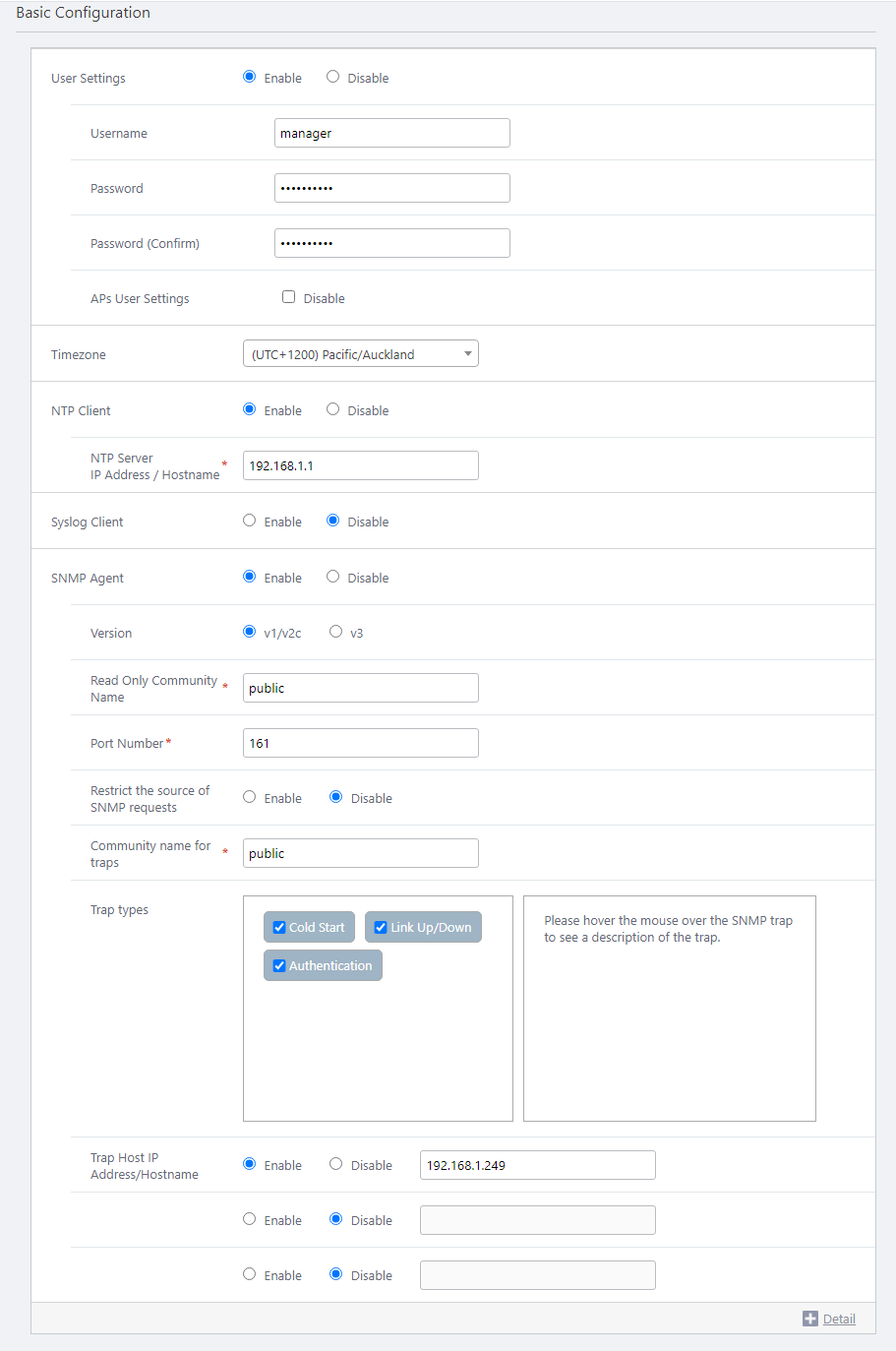Choose SNMP version v3

point(336,632)
